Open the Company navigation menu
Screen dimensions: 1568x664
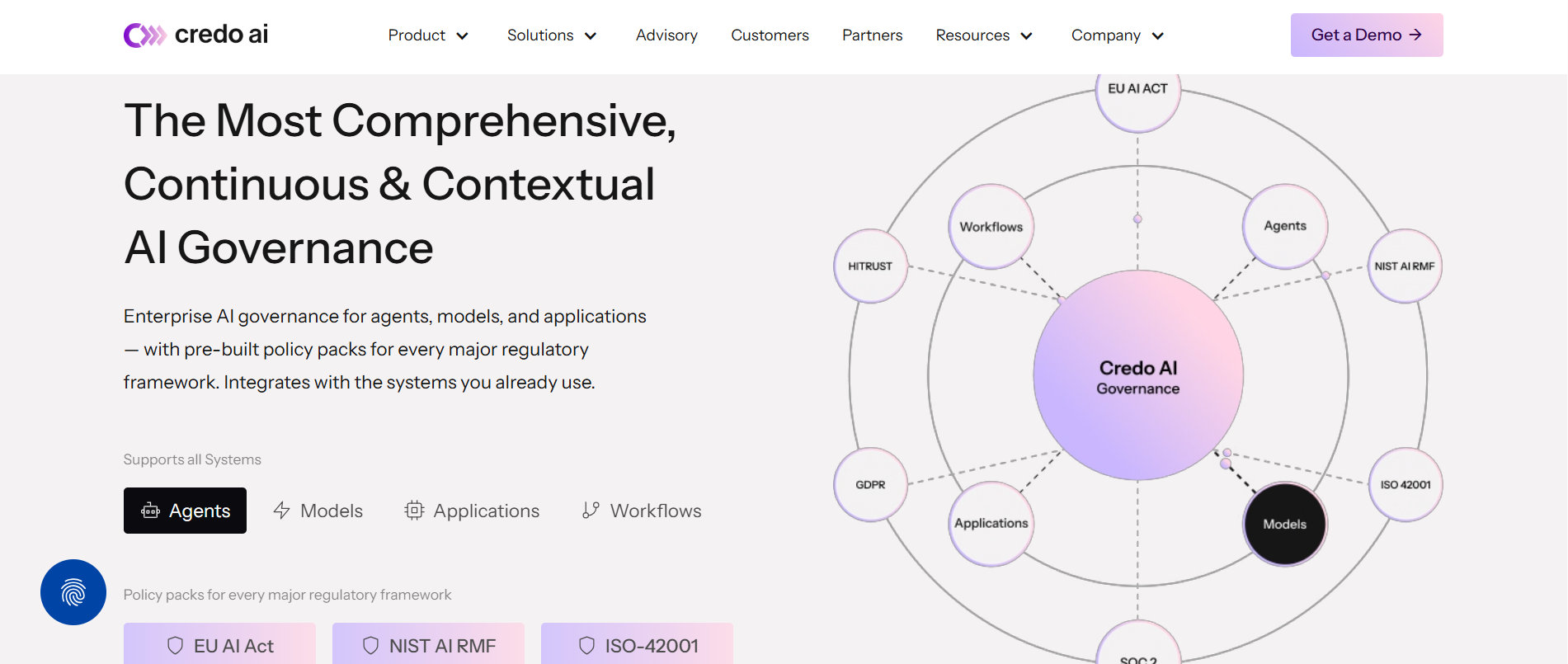click(1118, 35)
